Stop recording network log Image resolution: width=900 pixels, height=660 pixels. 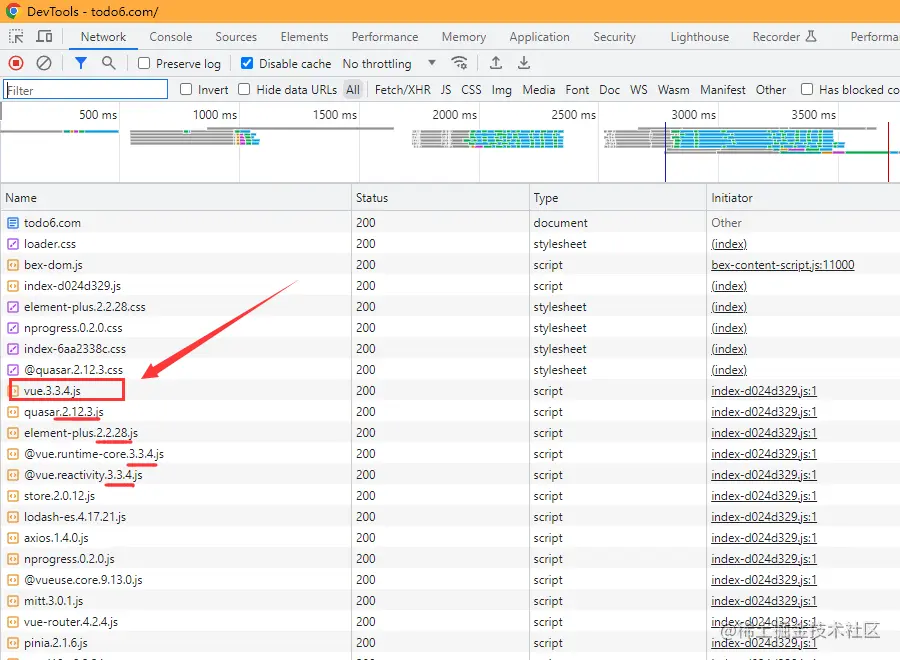pyautogui.click(x=16, y=63)
